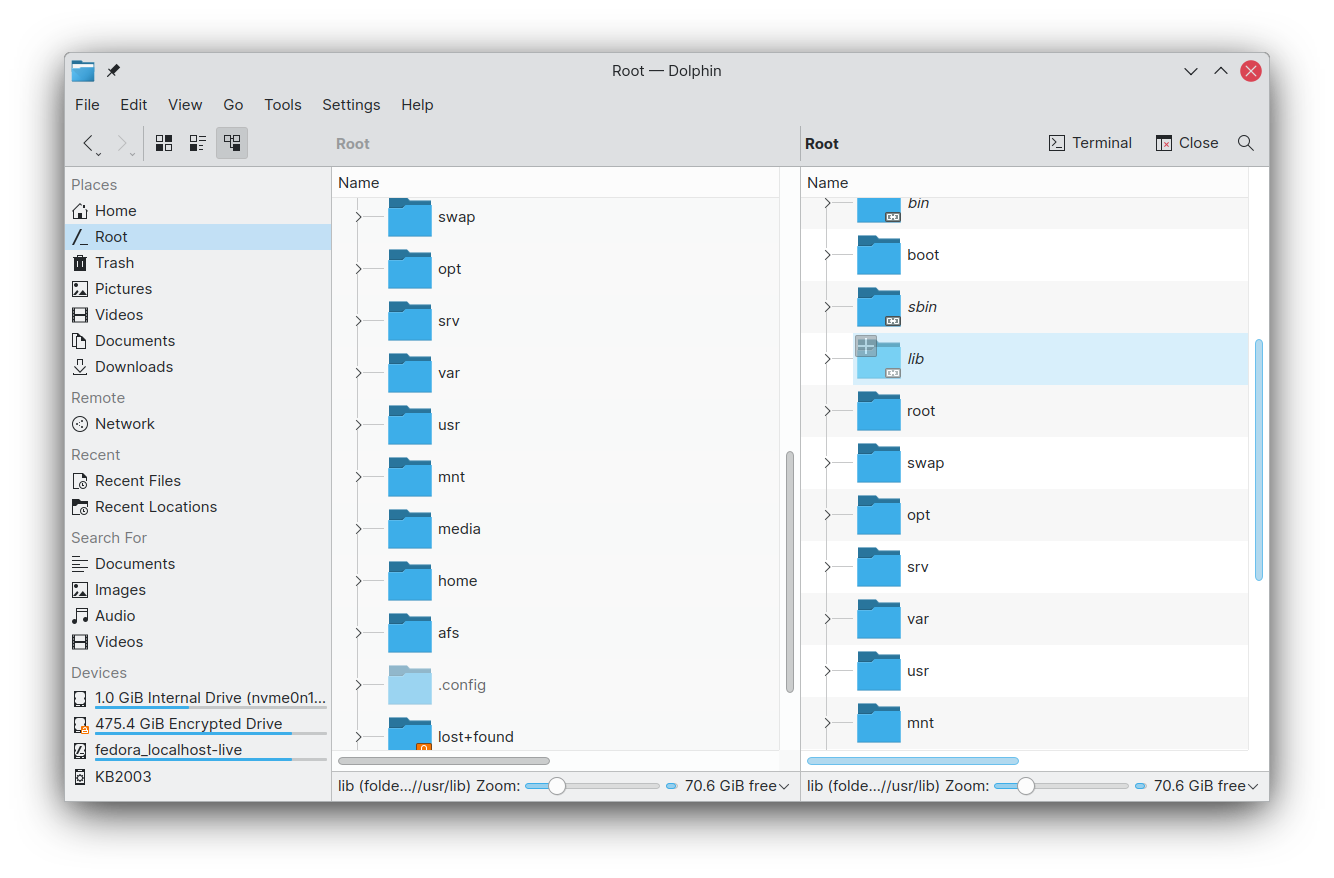The width and height of the screenshot is (1334, 878).
Task: Adjust the left pane Zoom slider
Action: pos(557,786)
